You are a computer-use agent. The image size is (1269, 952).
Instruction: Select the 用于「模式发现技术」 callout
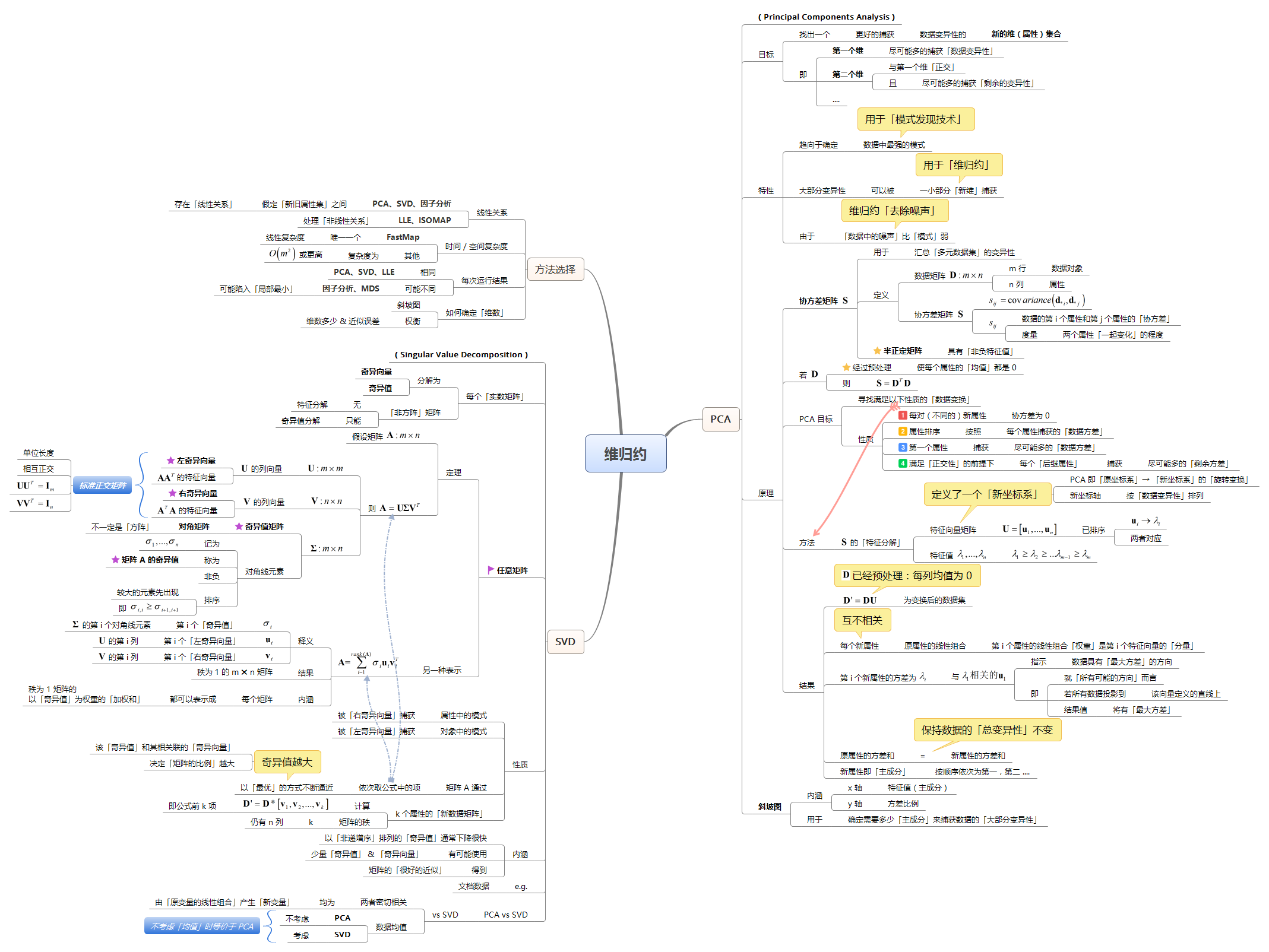[915, 119]
